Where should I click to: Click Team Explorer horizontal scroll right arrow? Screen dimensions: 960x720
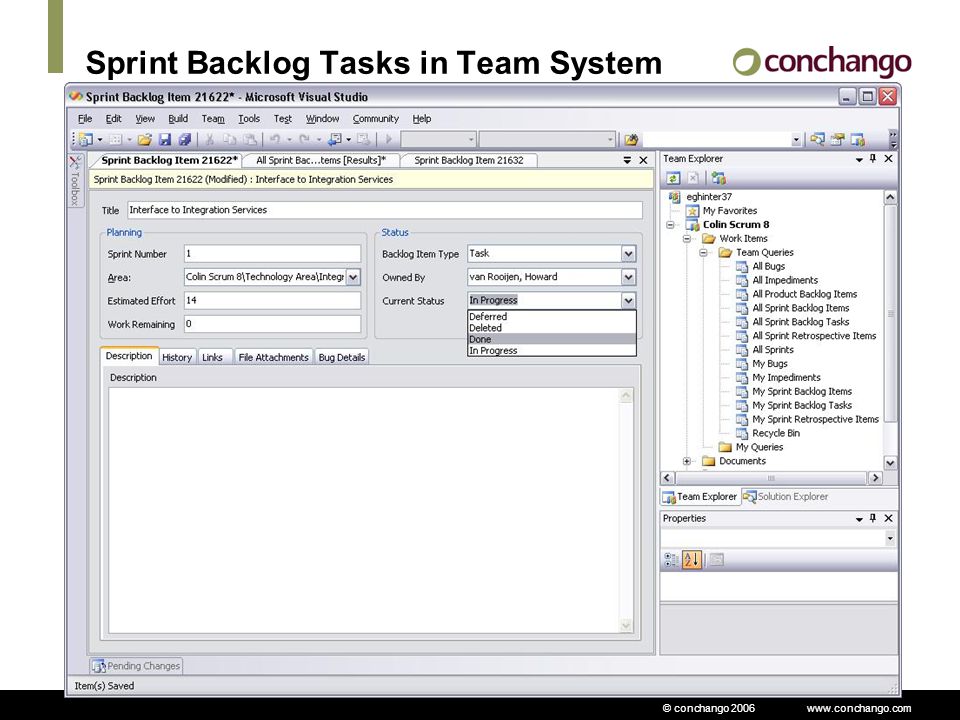pyautogui.click(x=875, y=478)
